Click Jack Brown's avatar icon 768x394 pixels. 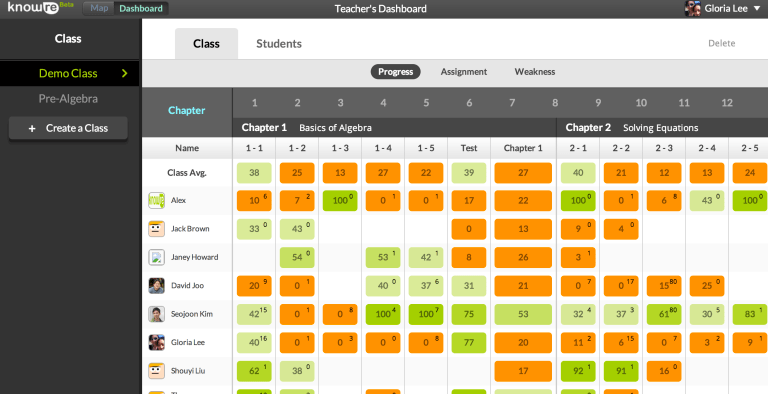click(156, 229)
